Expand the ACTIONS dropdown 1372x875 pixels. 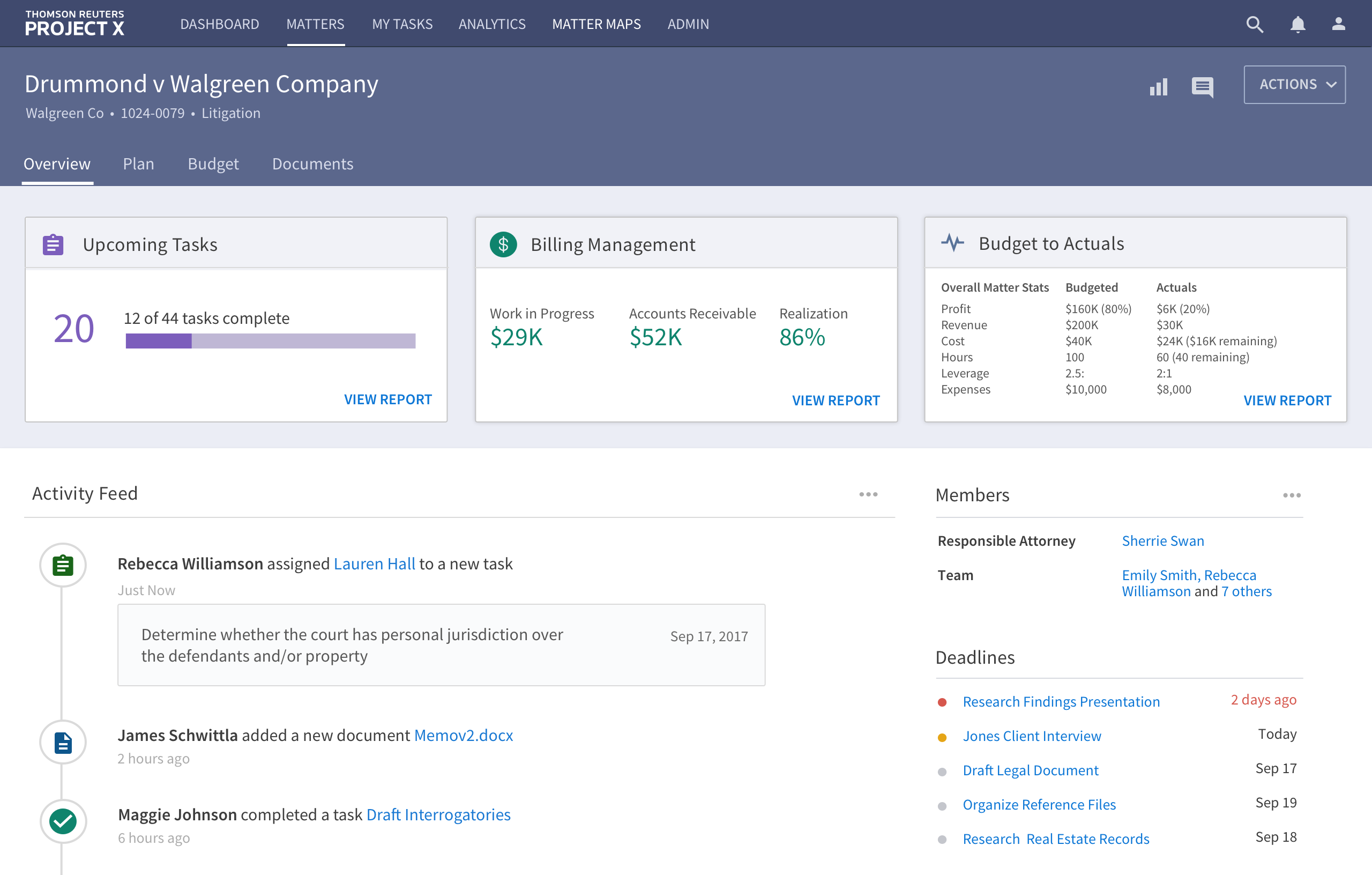coord(1294,84)
